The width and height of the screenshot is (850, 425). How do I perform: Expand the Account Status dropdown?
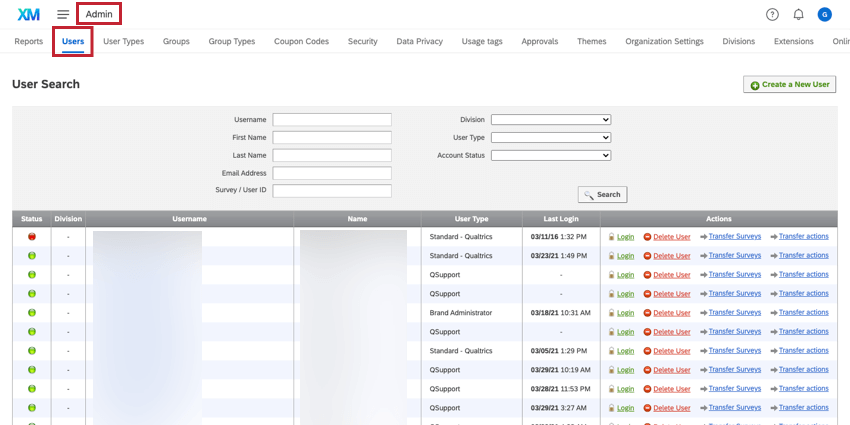click(550, 155)
